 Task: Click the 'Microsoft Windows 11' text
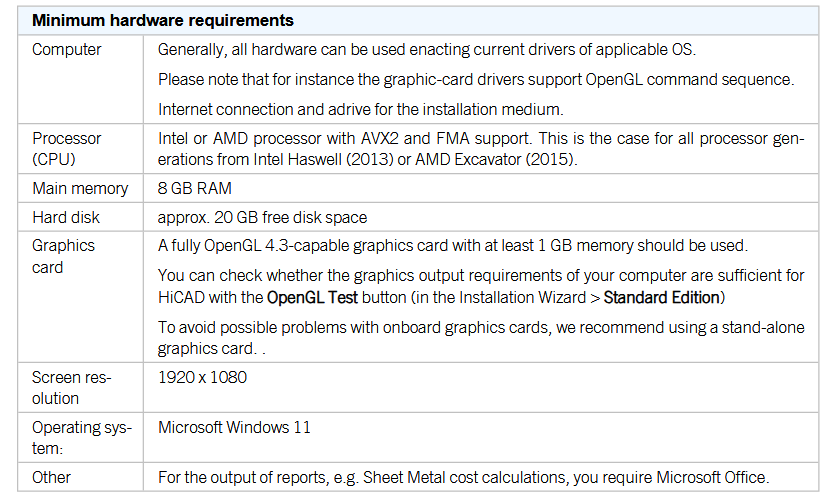234,427
